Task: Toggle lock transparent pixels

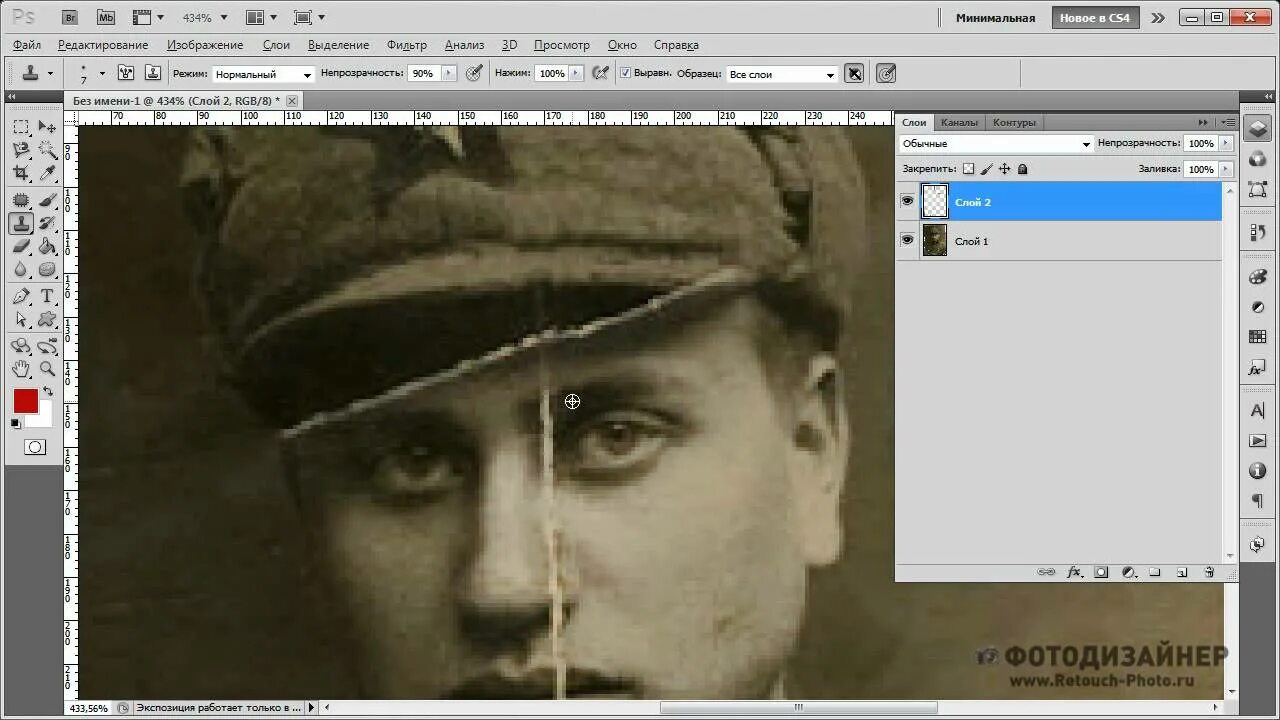Action: pos(968,169)
